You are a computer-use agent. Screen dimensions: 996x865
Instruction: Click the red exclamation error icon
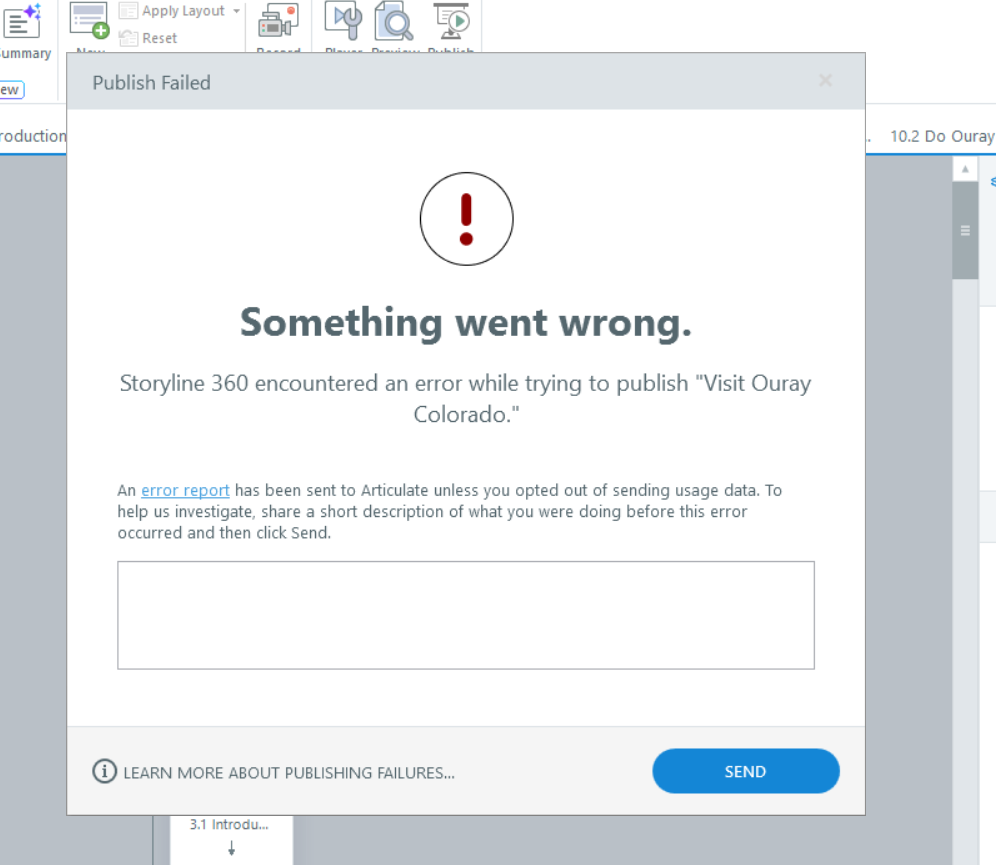(x=466, y=219)
